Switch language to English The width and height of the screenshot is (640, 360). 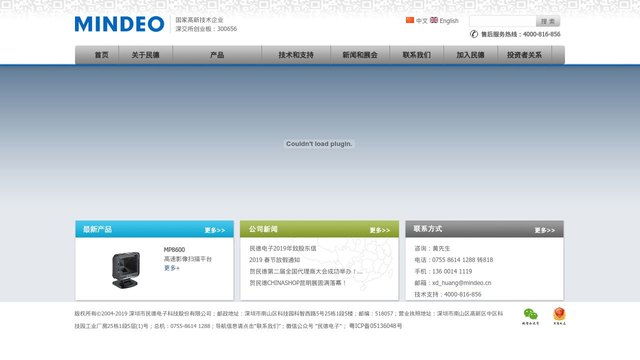tap(449, 21)
